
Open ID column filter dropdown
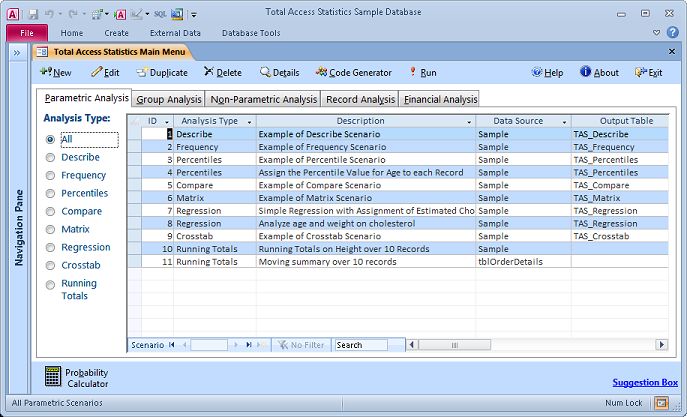click(167, 122)
